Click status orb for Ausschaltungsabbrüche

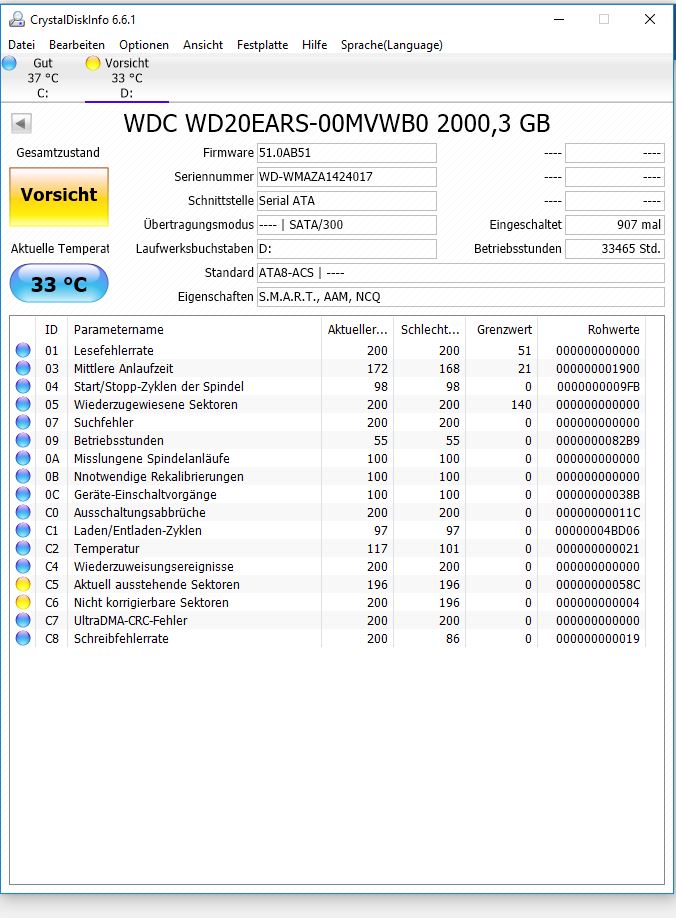pos(23,512)
